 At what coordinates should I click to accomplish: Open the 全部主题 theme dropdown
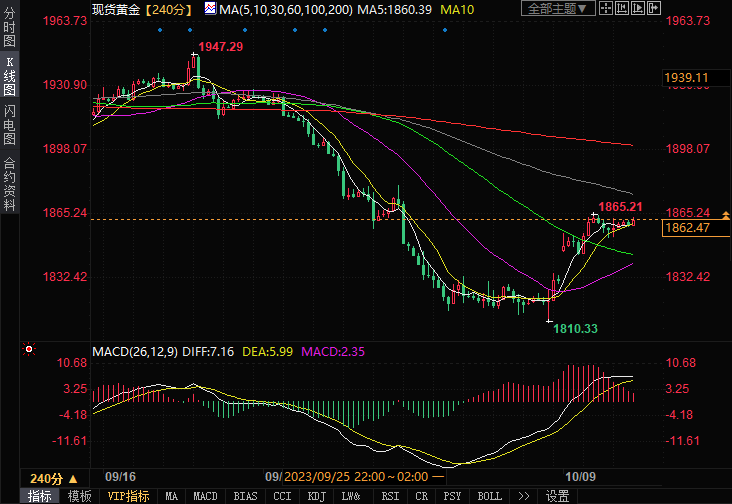pyautogui.click(x=558, y=8)
